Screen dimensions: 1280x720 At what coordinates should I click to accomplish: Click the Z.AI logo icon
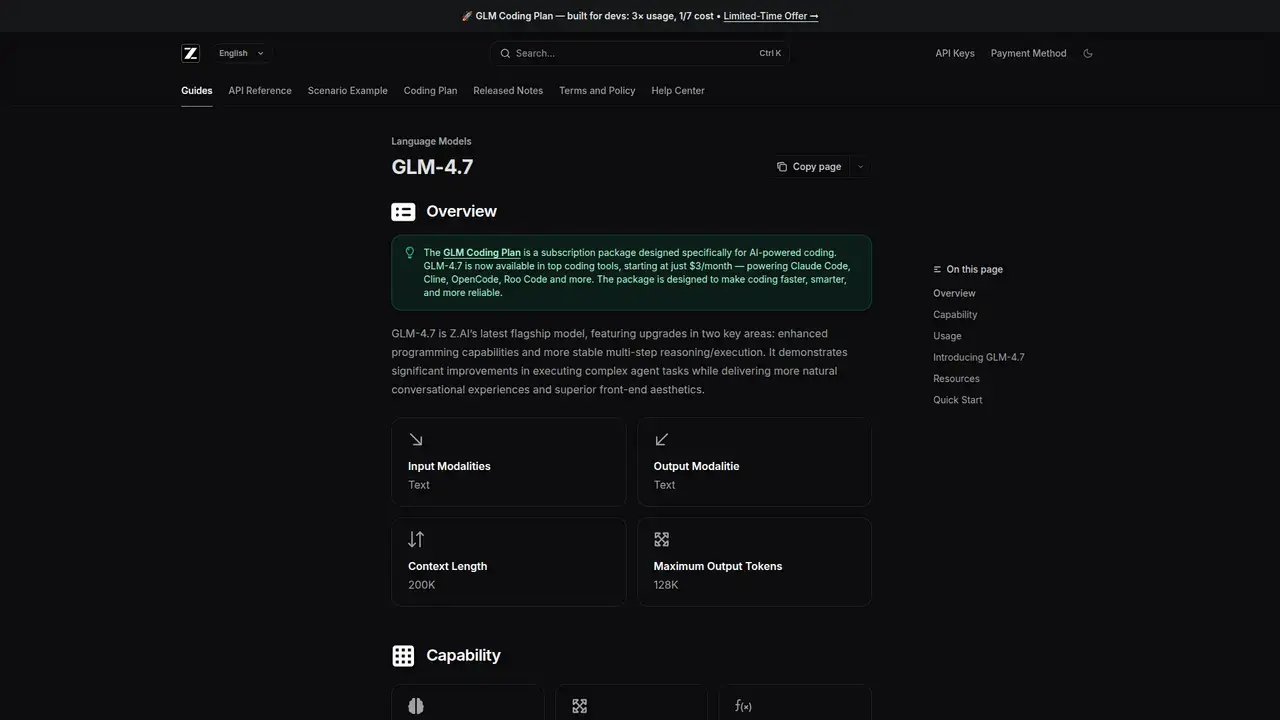[x=190, y=53]
